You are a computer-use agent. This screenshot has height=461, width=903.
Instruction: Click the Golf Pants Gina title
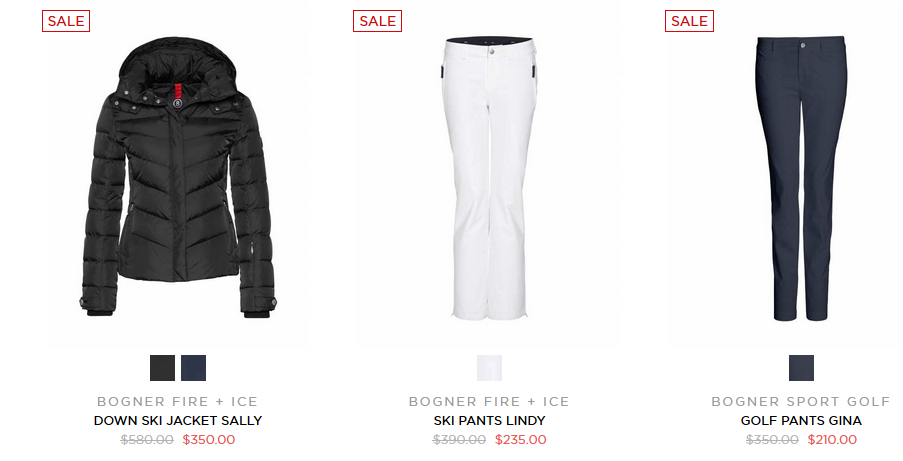point(801,421)
